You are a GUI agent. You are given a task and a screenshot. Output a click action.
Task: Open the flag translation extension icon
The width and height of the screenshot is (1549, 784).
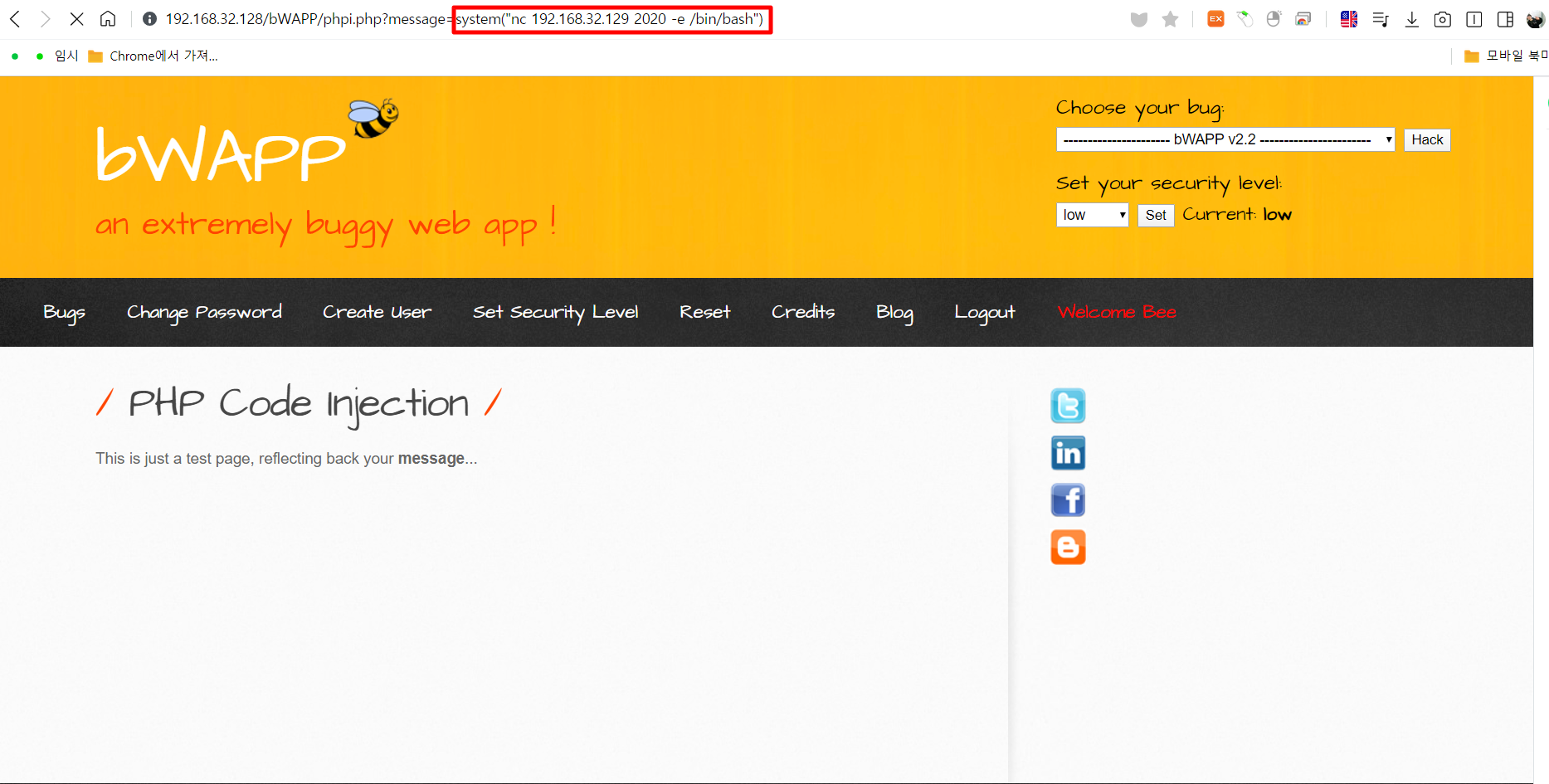(1349, 19)
